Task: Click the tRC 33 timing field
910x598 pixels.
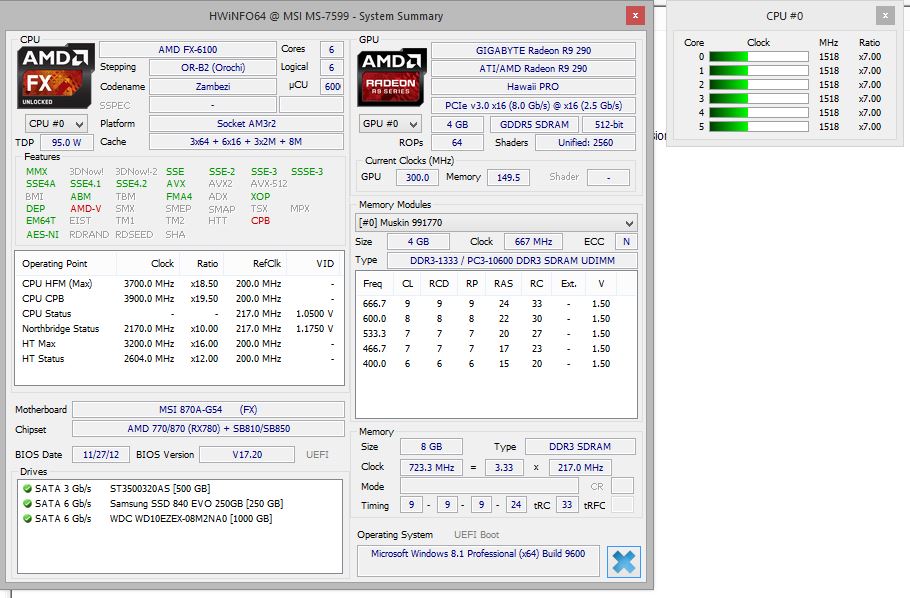Action: (567, 505)
